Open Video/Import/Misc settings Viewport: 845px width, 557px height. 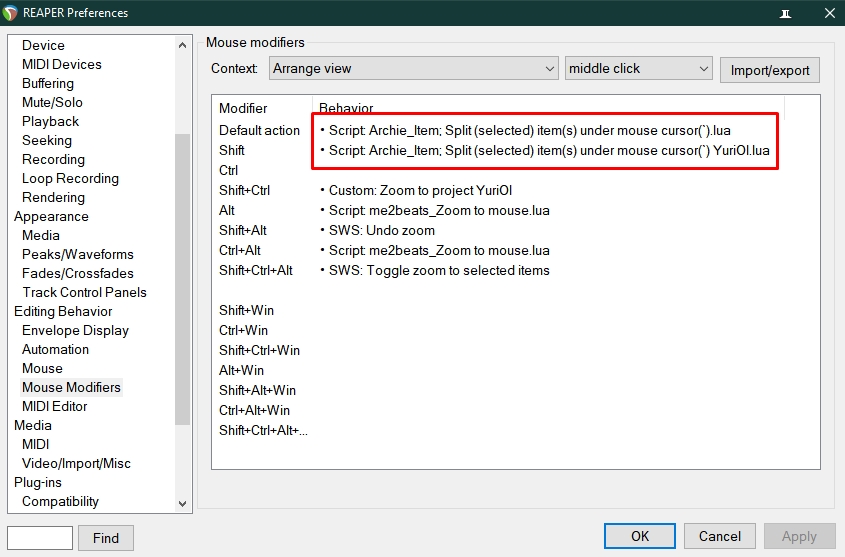[x=76, y=463]
